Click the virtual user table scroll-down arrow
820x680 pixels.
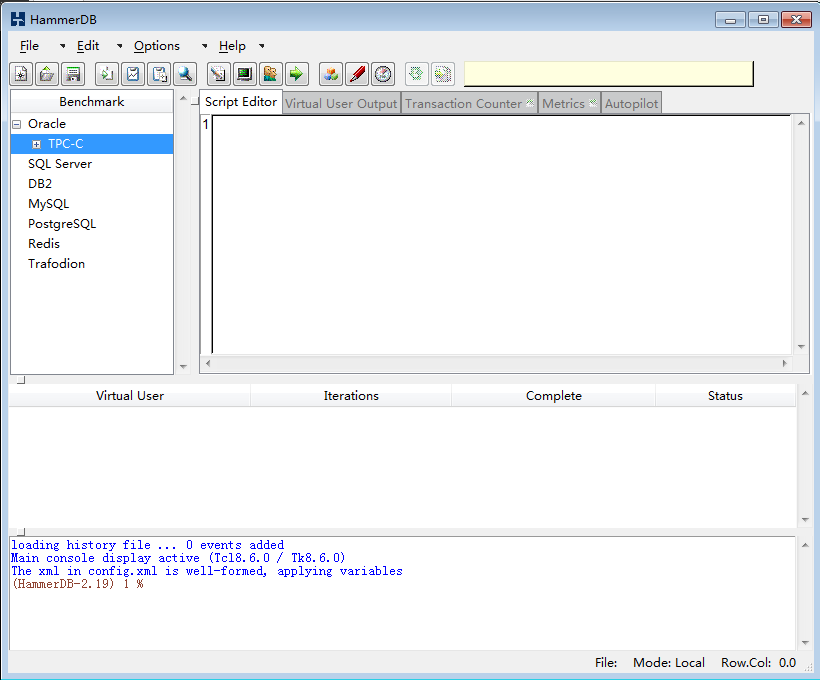[805, 519]
